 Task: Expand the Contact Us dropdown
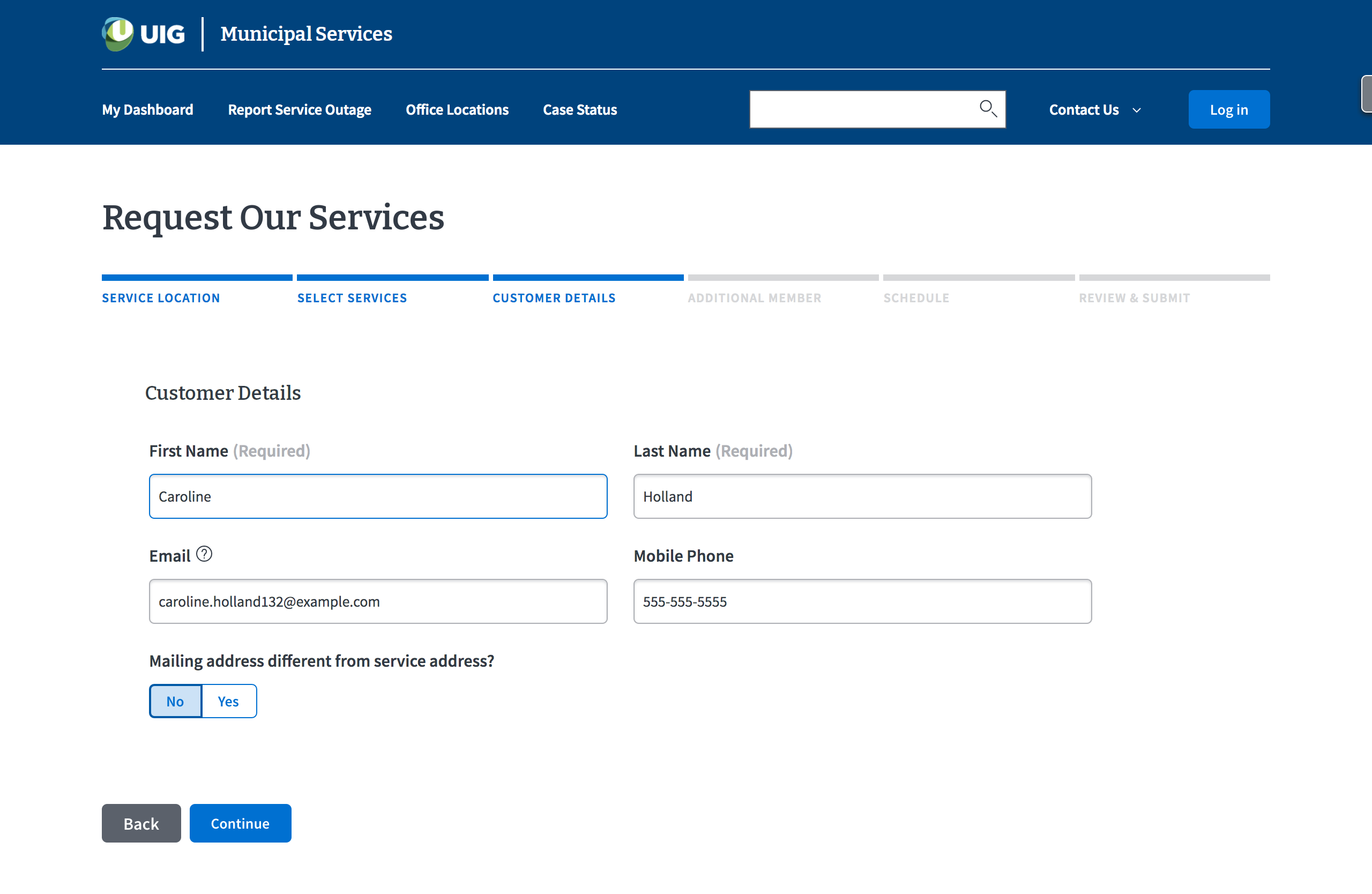coord(1094,109)
